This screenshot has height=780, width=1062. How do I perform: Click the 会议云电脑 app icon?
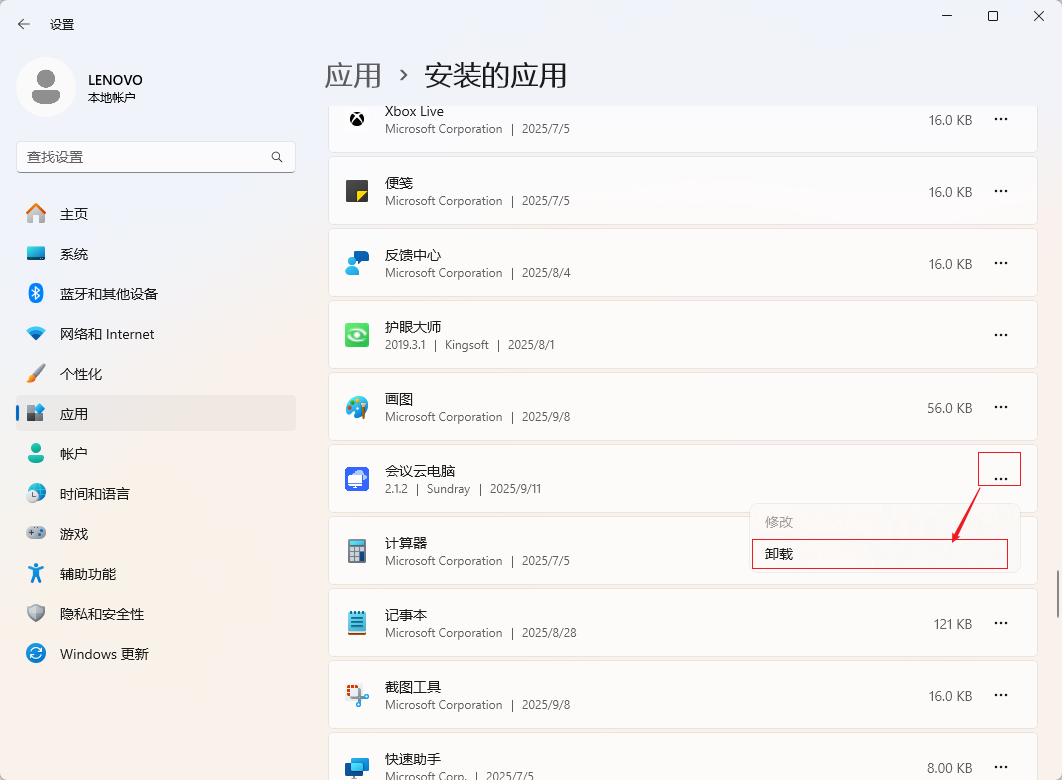(357, 479)
